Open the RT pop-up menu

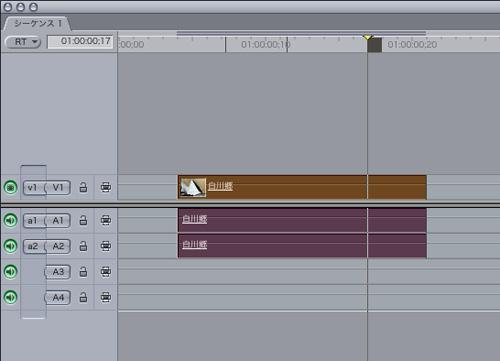pyautogui.click(x=23, y=42)
